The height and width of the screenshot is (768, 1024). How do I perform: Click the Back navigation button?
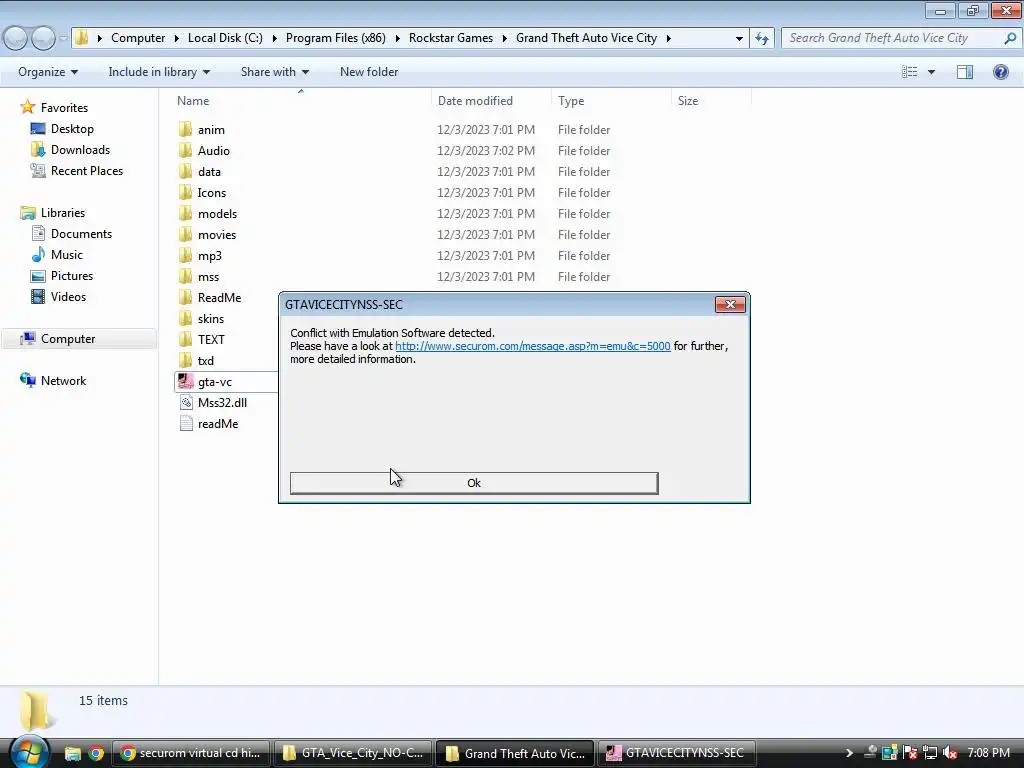click(16, 39)
